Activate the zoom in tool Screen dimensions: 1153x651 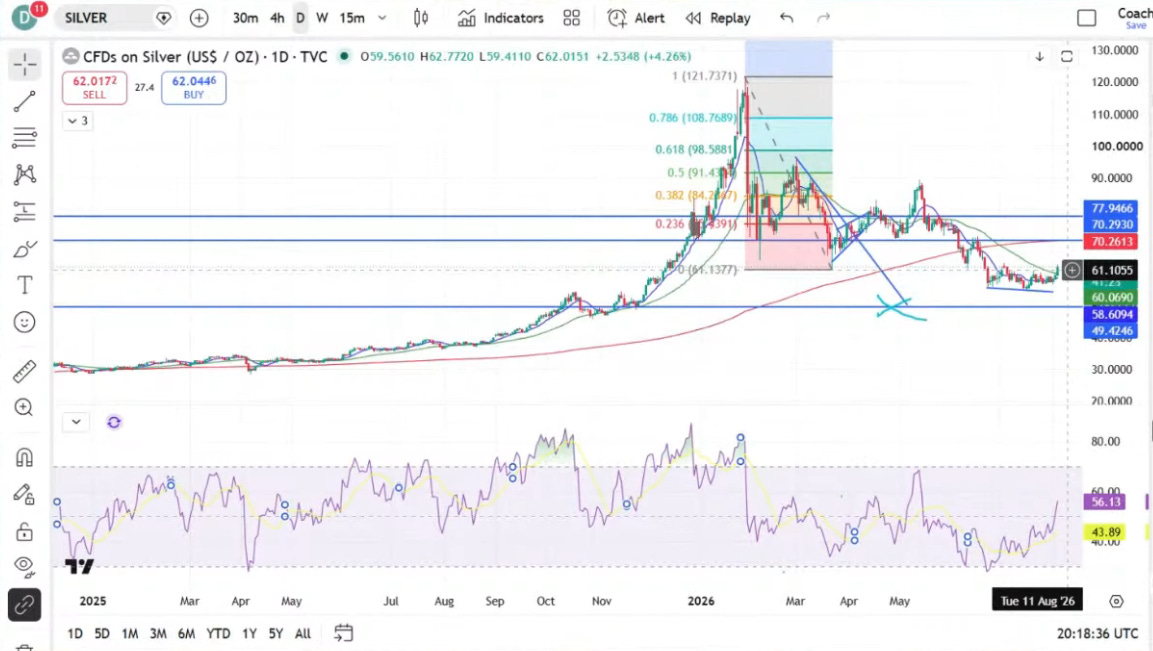point(24,408)
